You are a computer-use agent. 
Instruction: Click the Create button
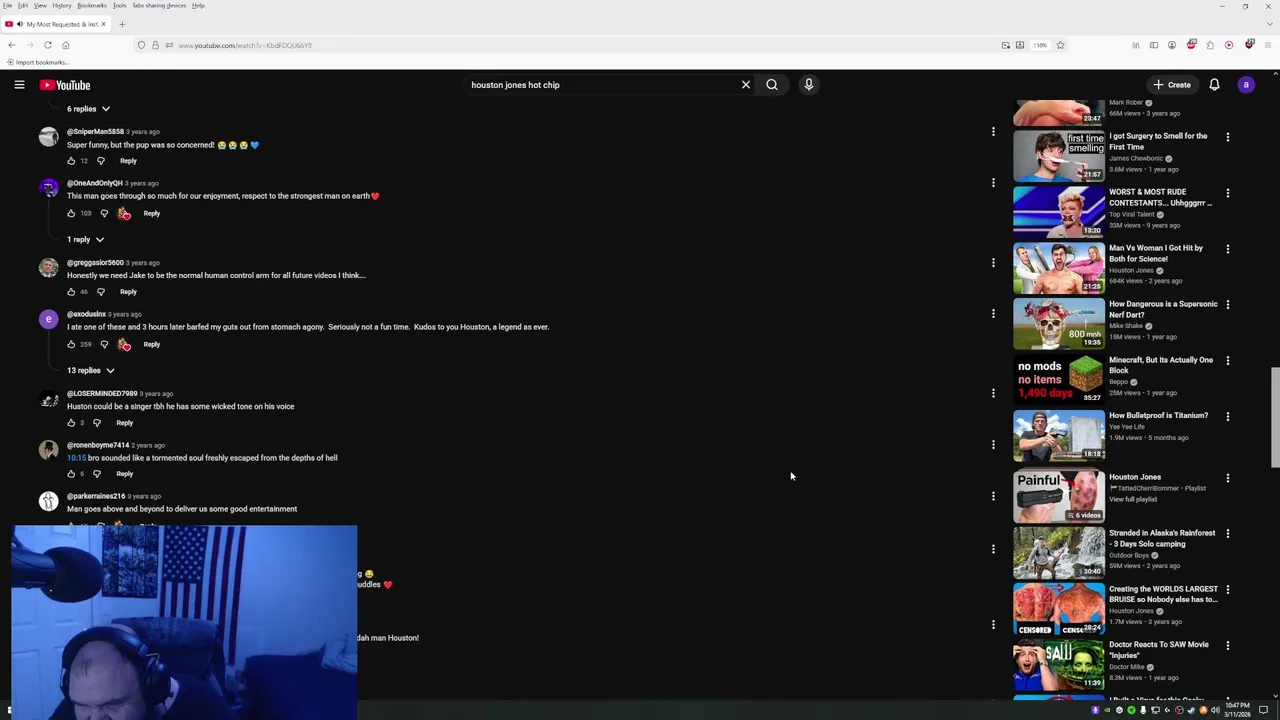tap(1171, 85)
